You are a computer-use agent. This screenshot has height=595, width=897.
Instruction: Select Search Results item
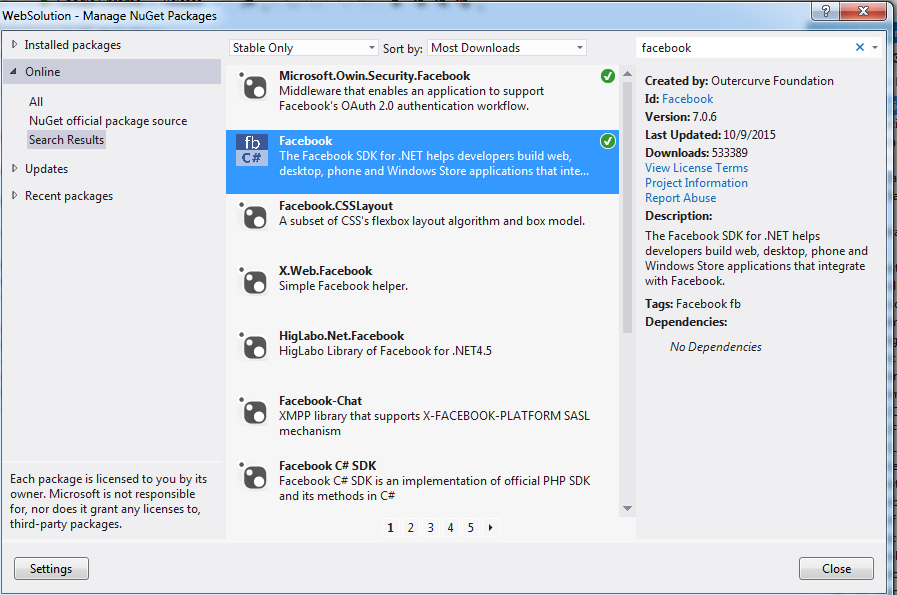[x=66, y=140]
